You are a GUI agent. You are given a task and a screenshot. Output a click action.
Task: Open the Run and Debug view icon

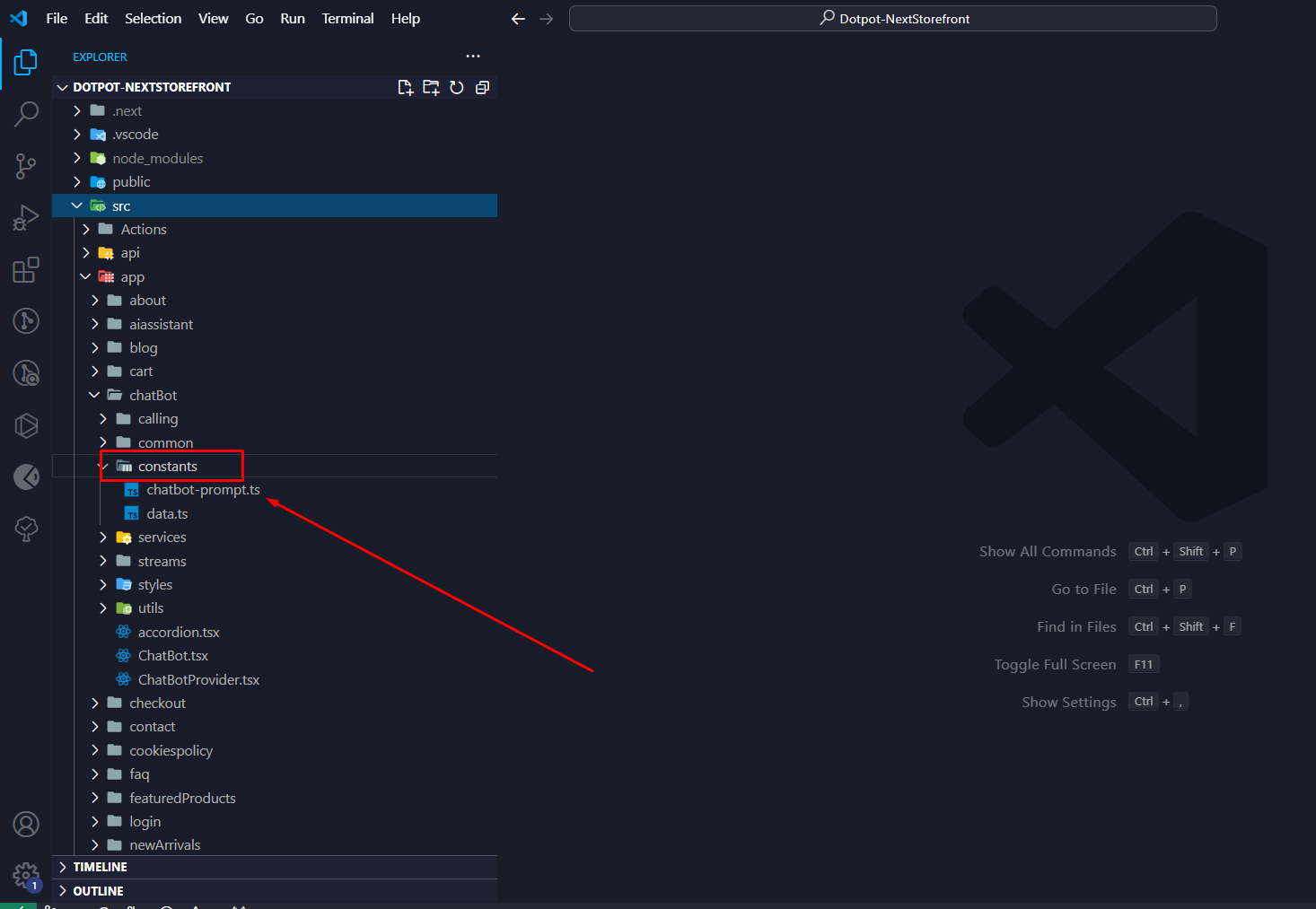coord(26,218)
